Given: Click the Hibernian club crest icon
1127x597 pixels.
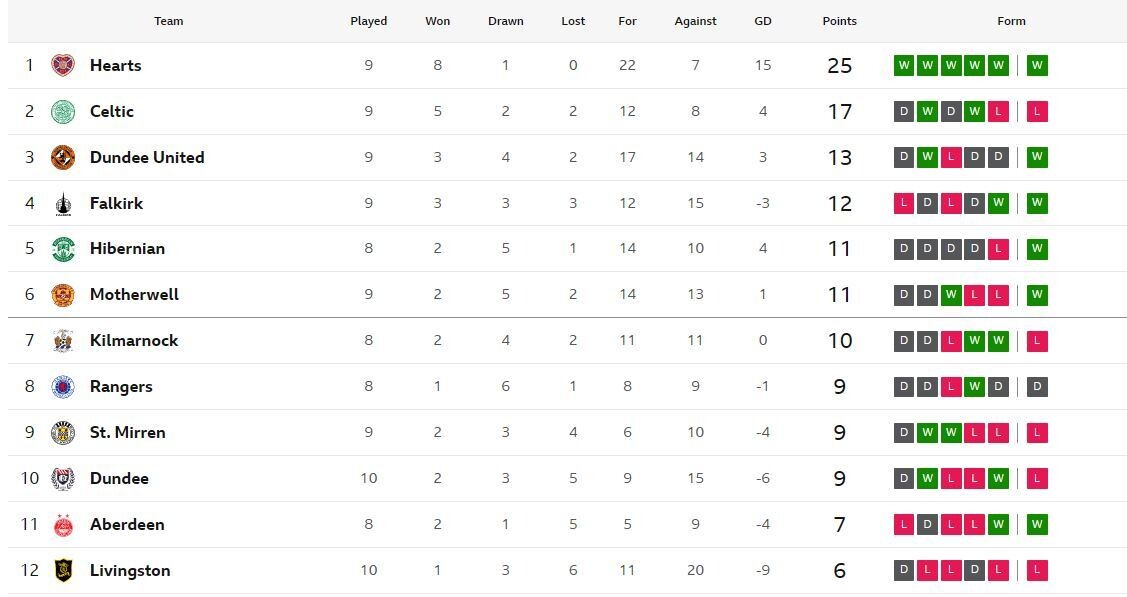Looking at the screenshot, I should [x=63, y=249].
